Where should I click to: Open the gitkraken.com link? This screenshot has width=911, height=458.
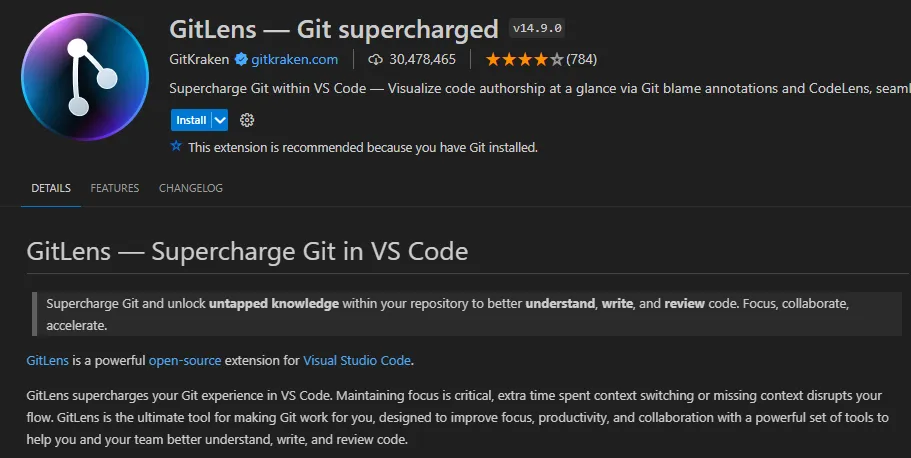[294, 59]
